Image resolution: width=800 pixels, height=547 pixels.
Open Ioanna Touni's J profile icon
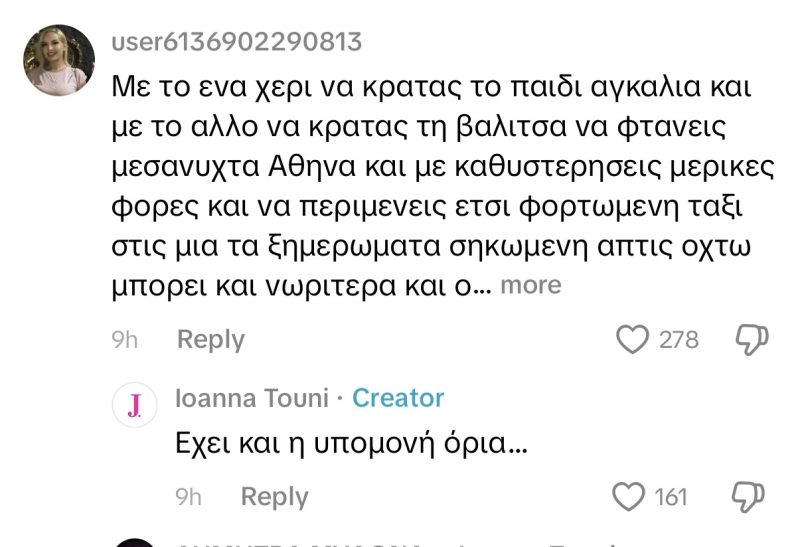(x=134, y=405)
